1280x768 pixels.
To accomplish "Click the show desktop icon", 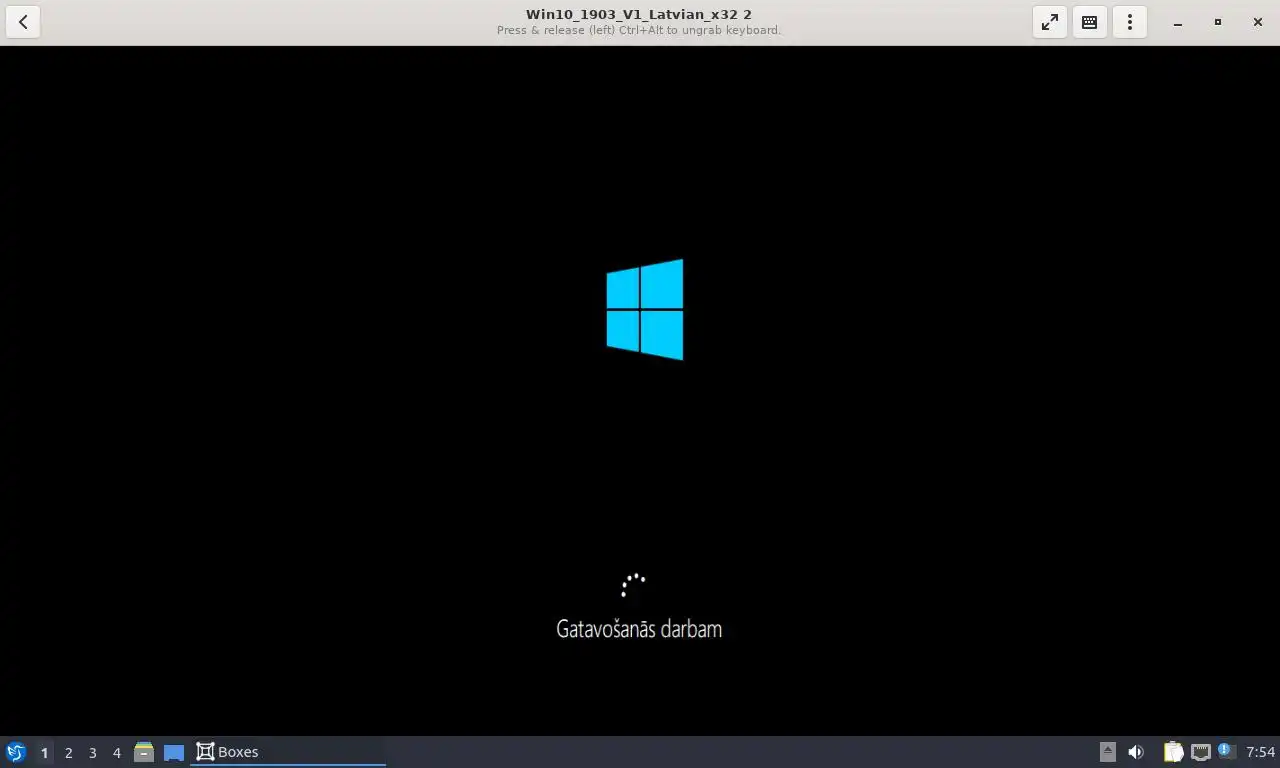I will pyautogui.click(x=174, y=752).
